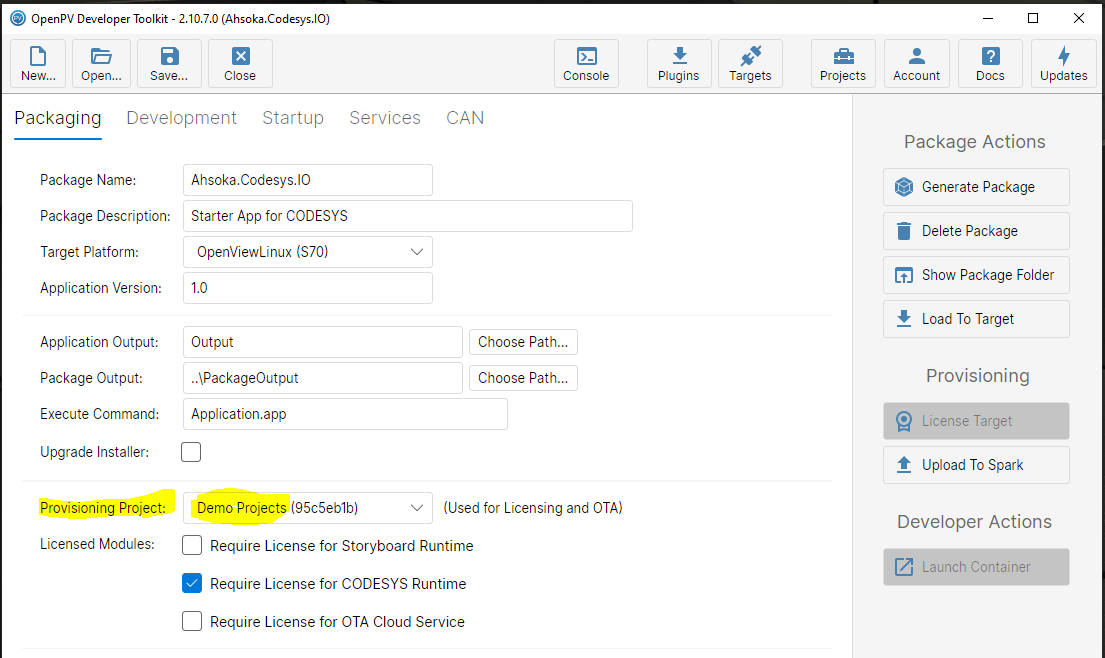Image resolution: width=1105 pixels, height=658 pixels.
Task: Click the '(Used for Licensing and OTA)' note
Action: tap(533, 508)
